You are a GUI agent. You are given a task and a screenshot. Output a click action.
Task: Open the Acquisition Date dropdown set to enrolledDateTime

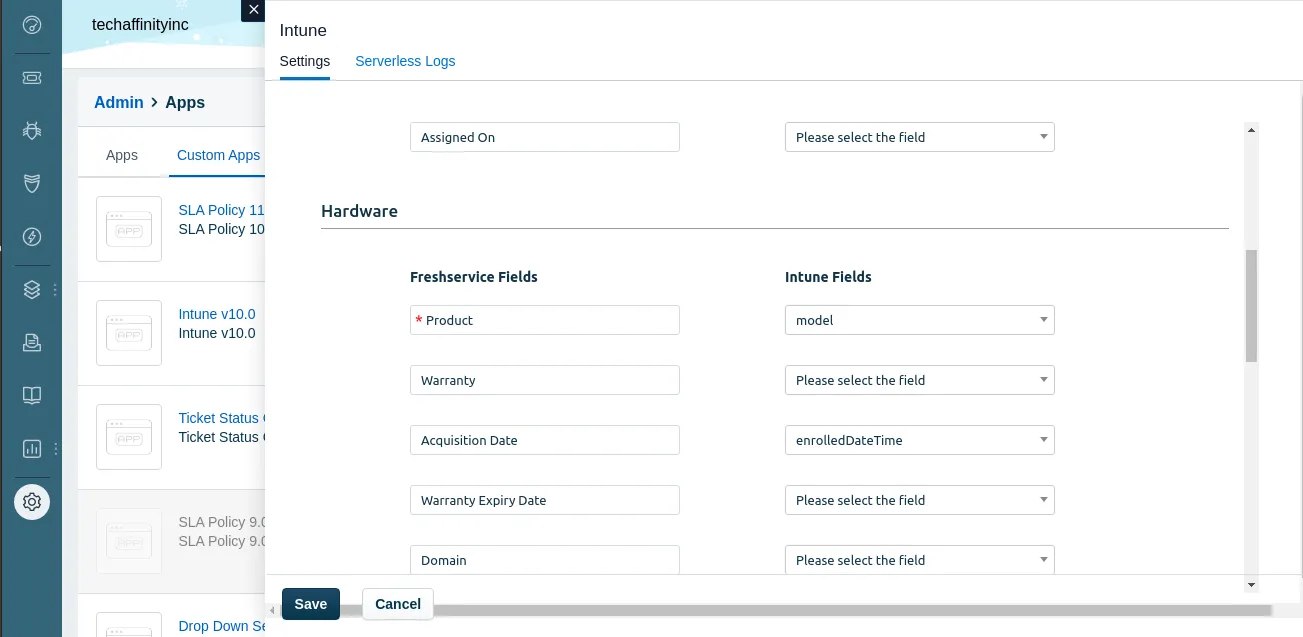[x=920, y=440]
